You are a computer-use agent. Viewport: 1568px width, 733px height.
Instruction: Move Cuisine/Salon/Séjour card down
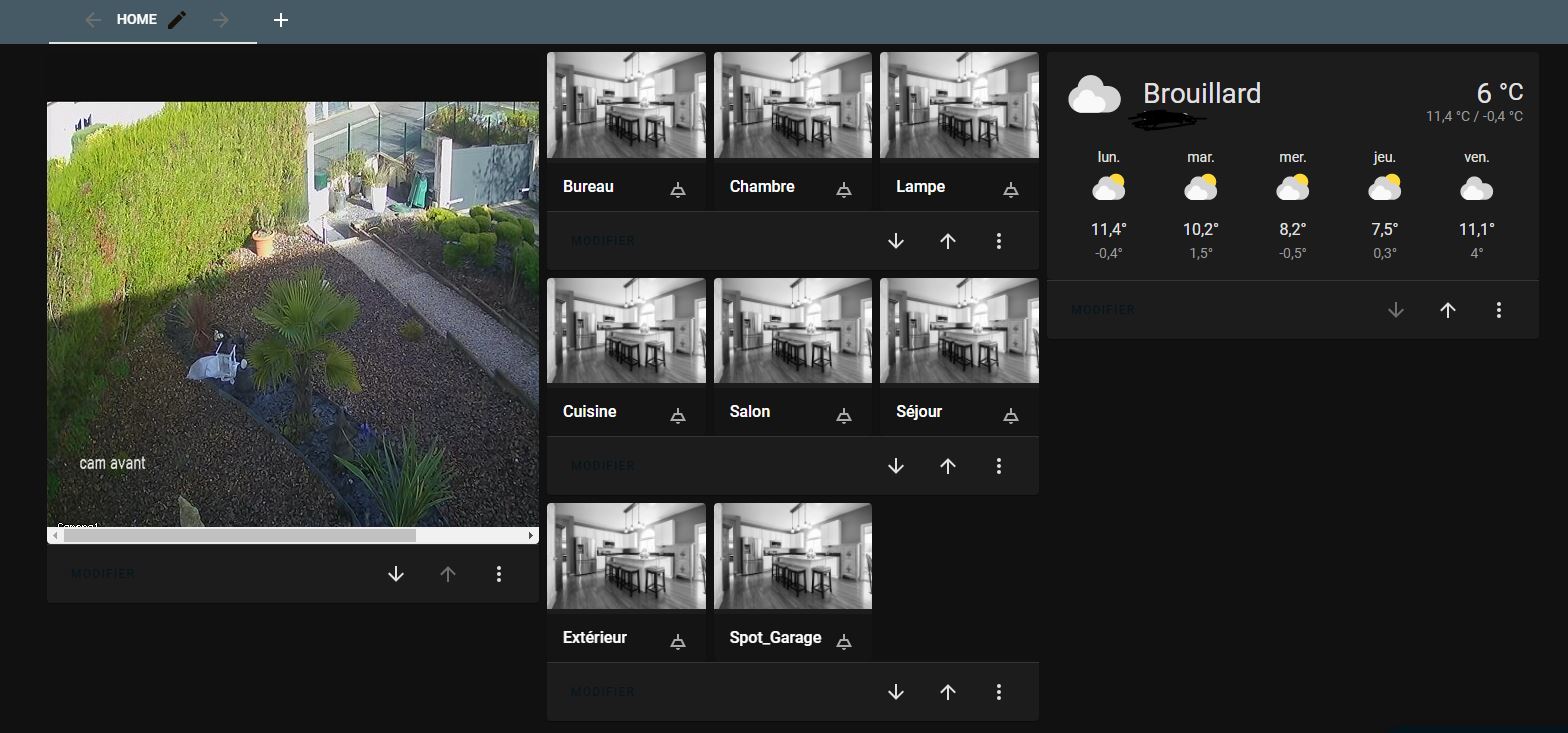[896, 466]
